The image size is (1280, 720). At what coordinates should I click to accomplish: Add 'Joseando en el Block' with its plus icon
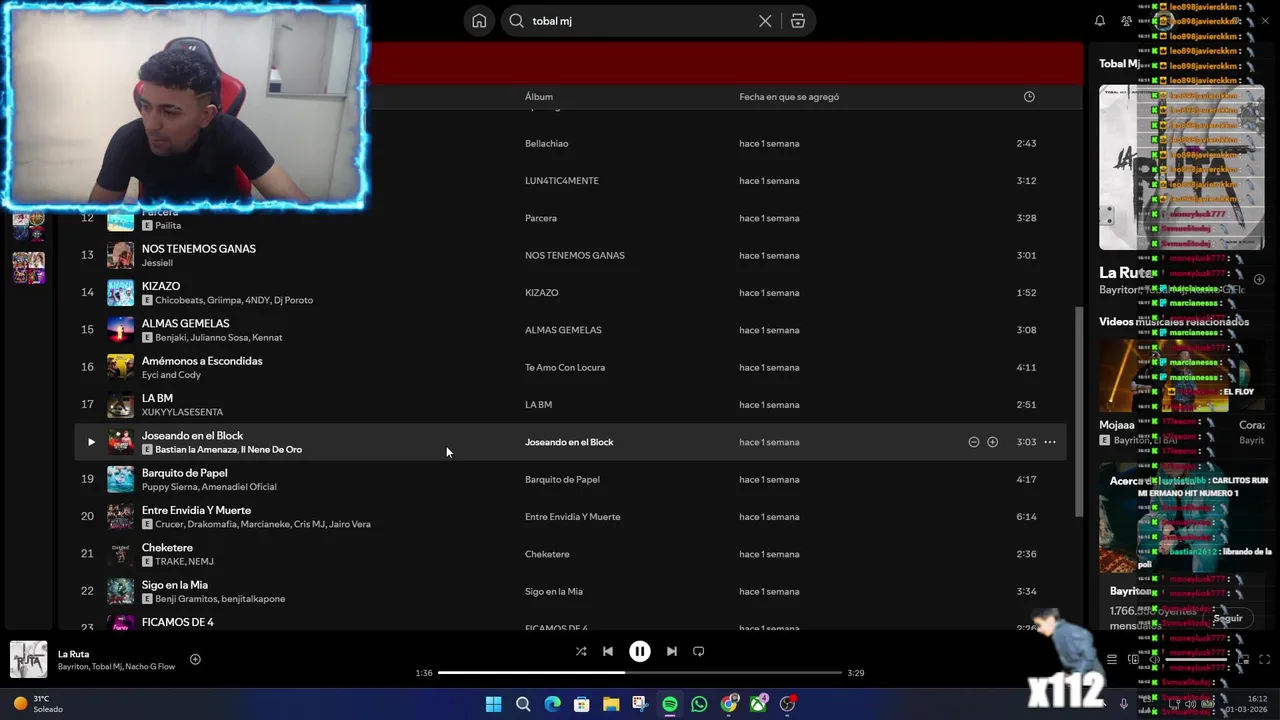[992, 442]
